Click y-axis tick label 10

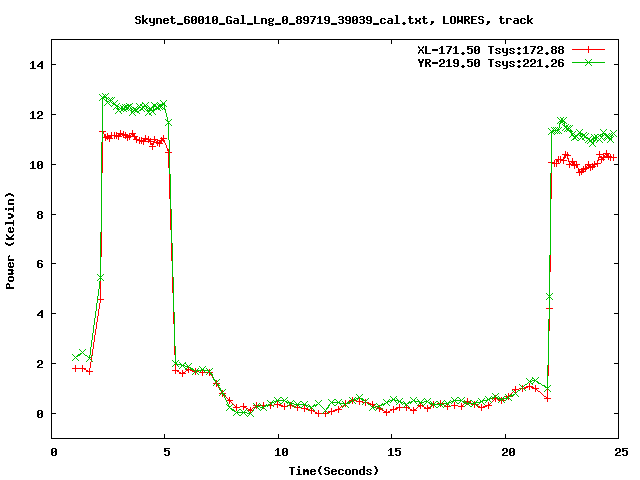click(x=36, y=164)
